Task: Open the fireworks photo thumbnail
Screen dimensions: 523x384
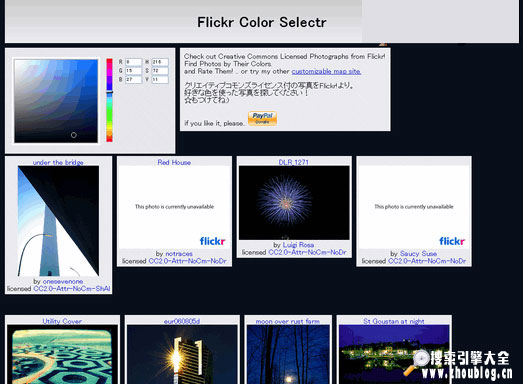Action: coord(294,203)
